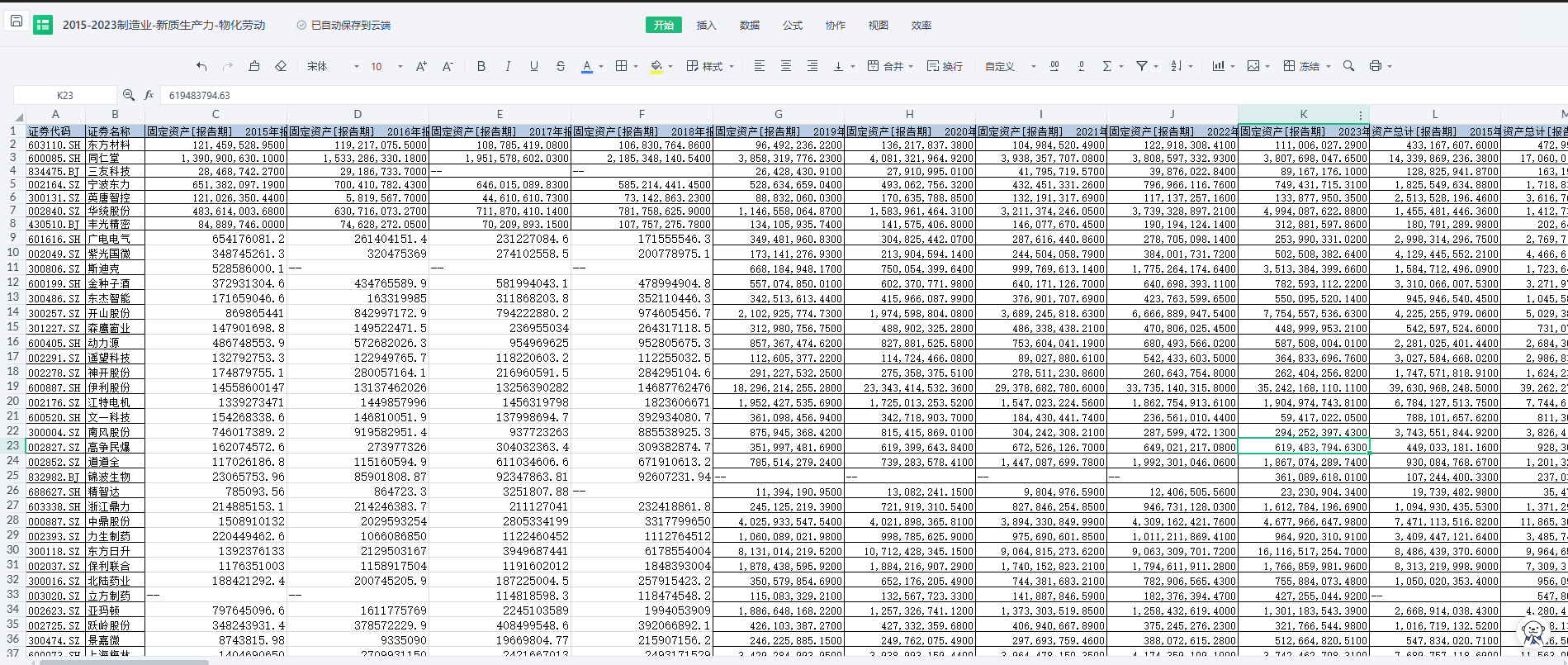
Task: Click the formula bar input
Action: click(863, 95)
